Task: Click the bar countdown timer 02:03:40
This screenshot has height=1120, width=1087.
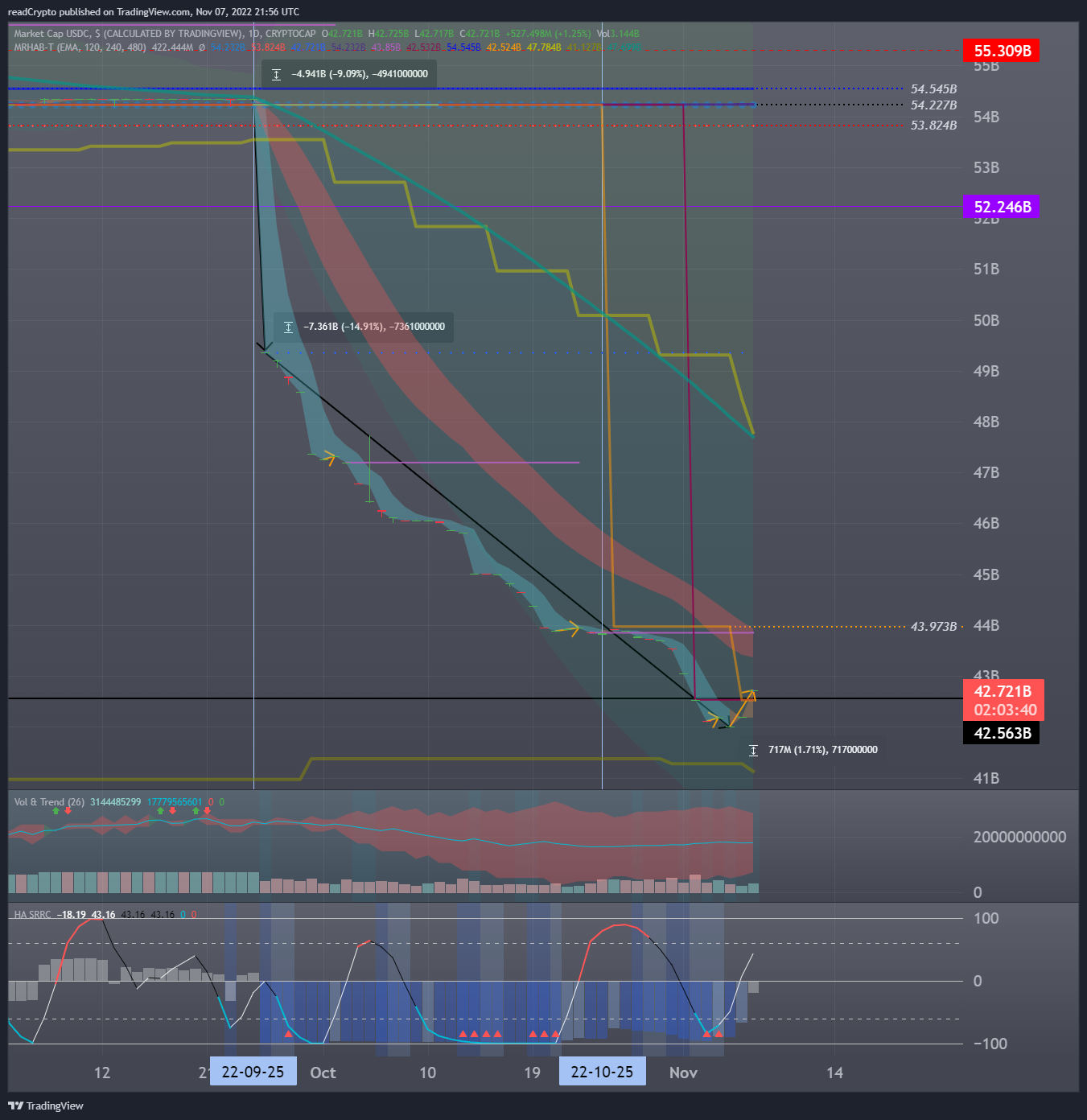Action: coord(1003,710)
